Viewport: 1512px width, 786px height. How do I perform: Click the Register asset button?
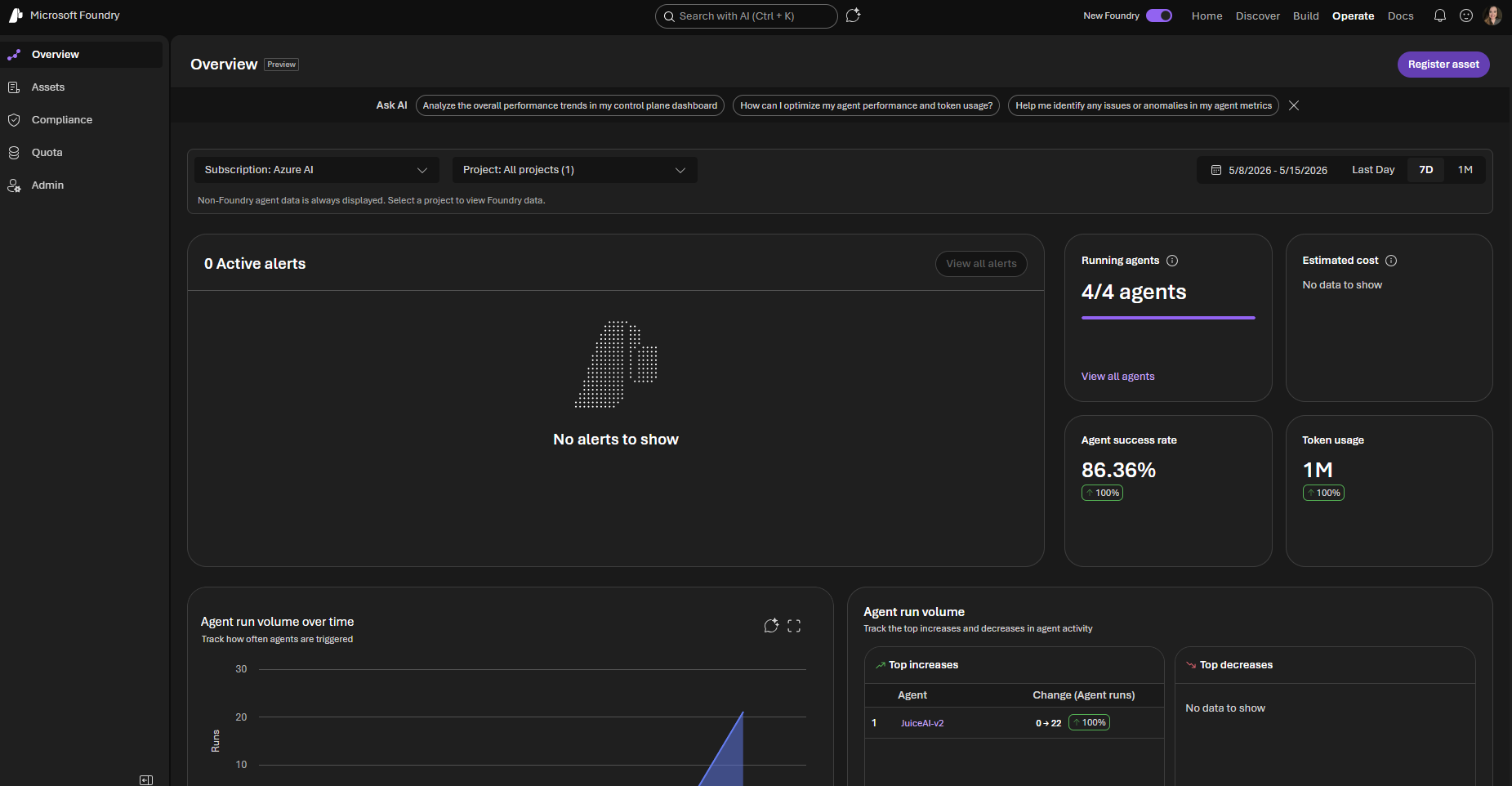pyautogui.click(x=1443, y=65)
